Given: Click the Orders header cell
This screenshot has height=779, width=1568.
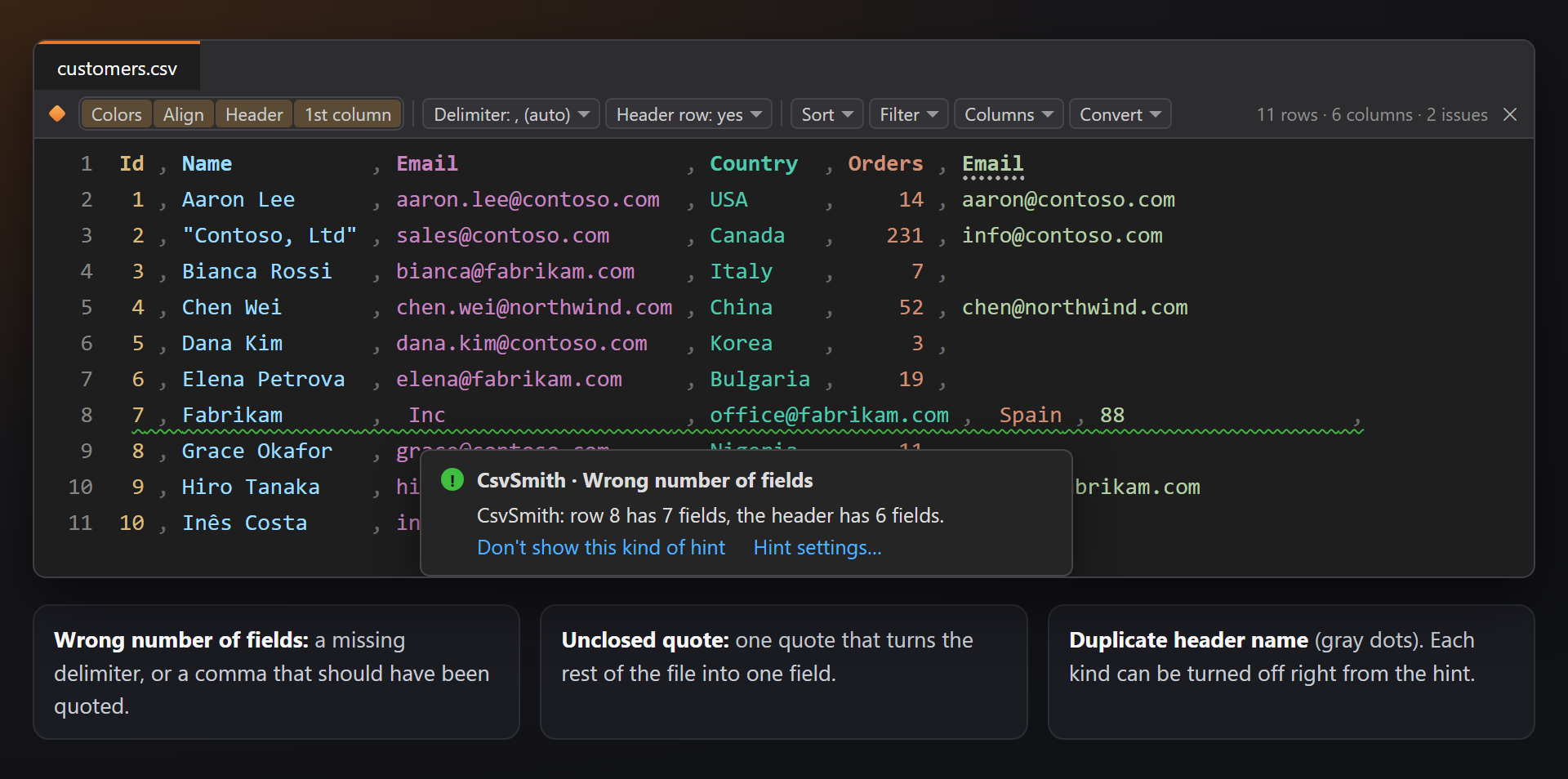Looking at the screenshot, I should point(885,163).
